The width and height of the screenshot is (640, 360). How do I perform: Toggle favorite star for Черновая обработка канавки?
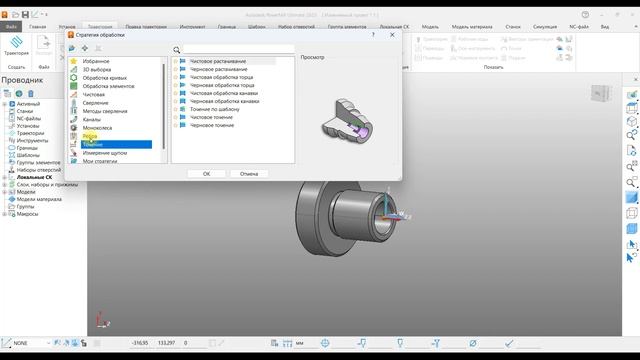(x=176, y=101)
